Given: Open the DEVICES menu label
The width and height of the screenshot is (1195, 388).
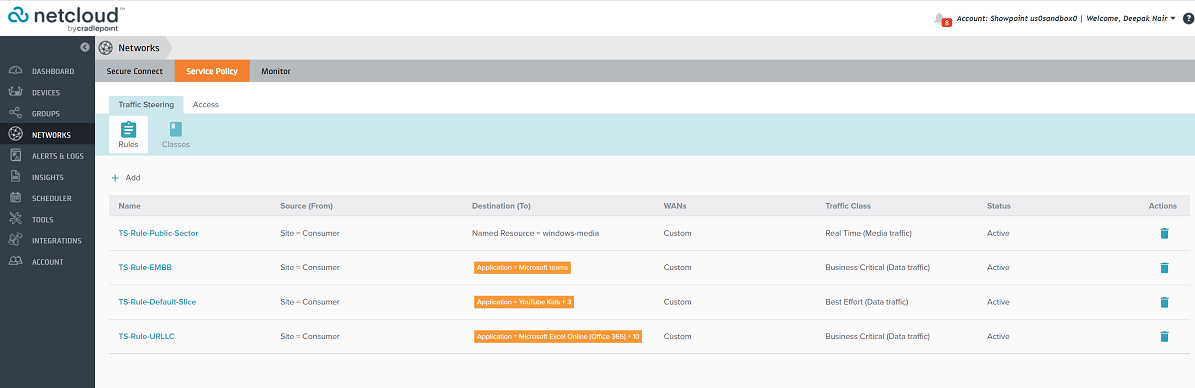Looking at the screenshot, I should [46, 93].
